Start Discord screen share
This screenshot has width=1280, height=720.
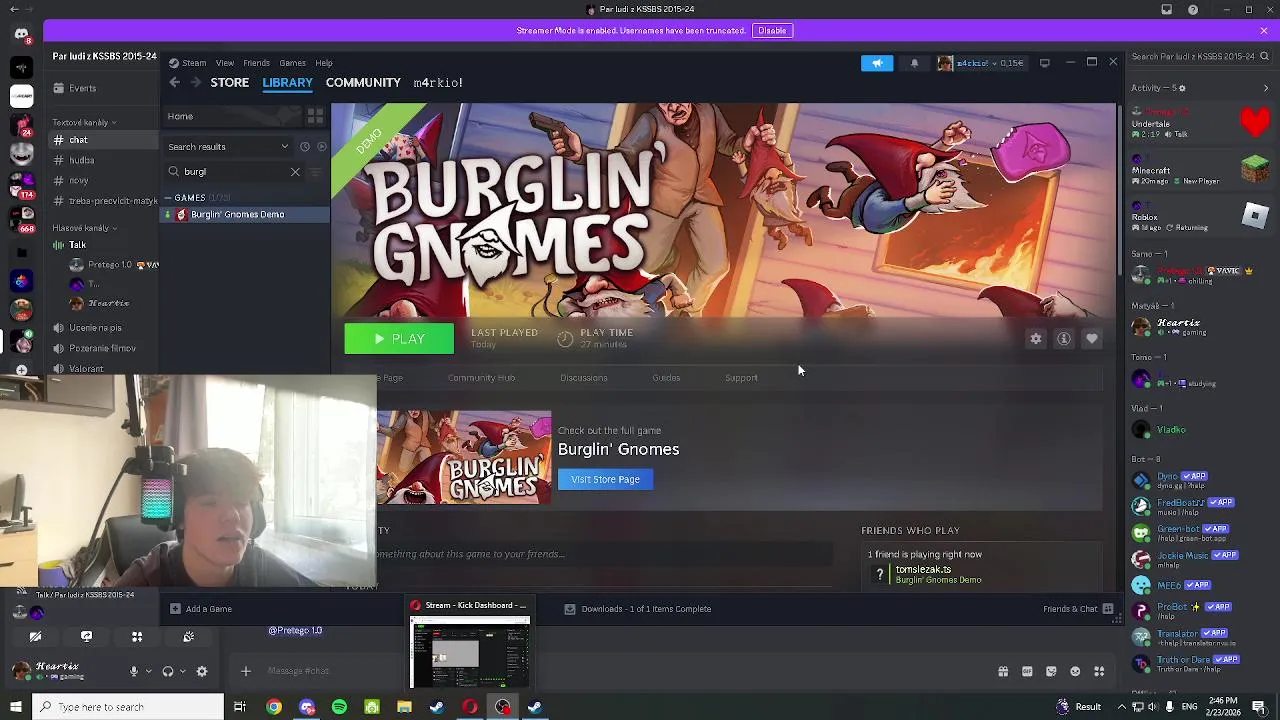(x=86, y=636)
